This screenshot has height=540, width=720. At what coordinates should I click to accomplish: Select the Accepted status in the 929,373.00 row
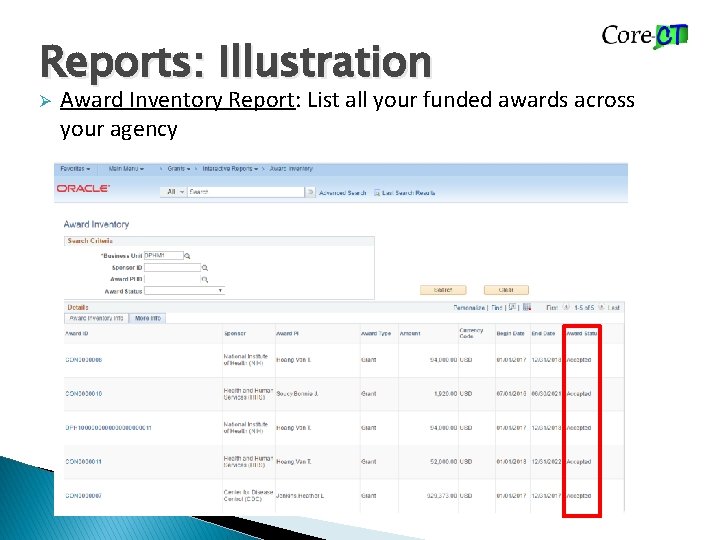coord(579,495)
